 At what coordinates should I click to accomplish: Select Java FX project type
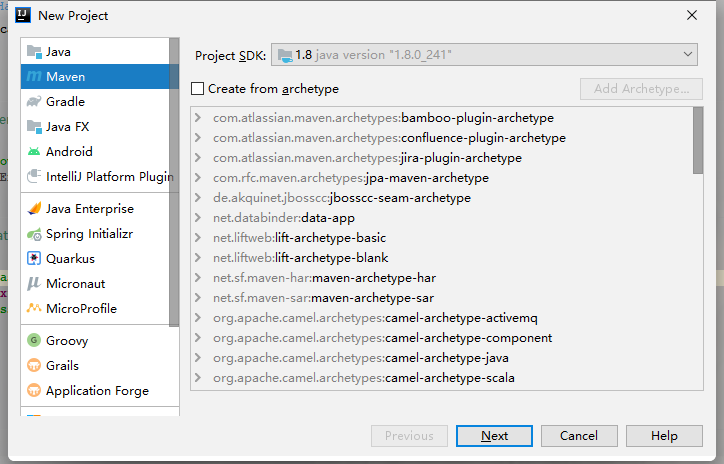(67, 126)
